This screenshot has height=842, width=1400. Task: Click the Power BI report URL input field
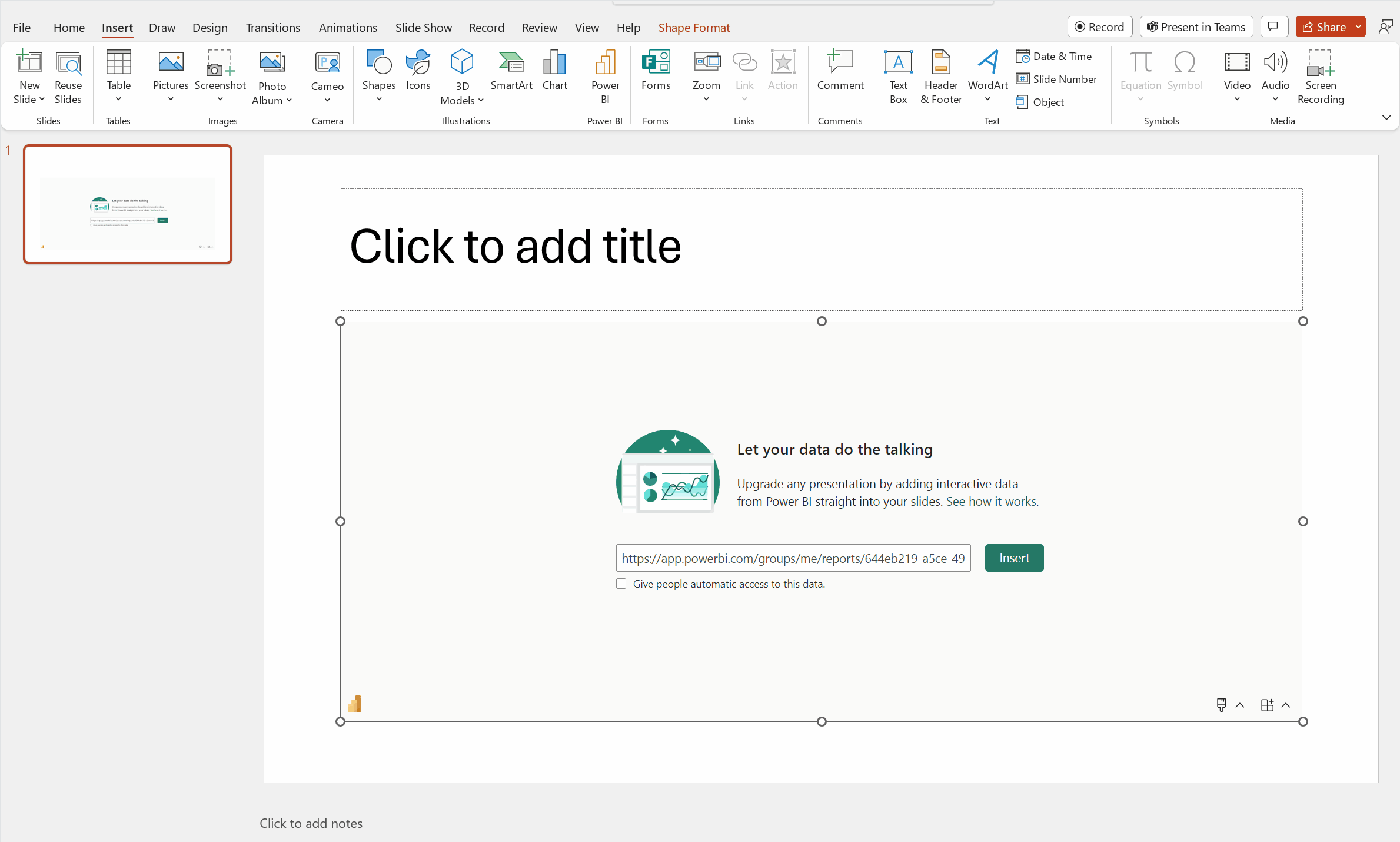pos(792,557)
